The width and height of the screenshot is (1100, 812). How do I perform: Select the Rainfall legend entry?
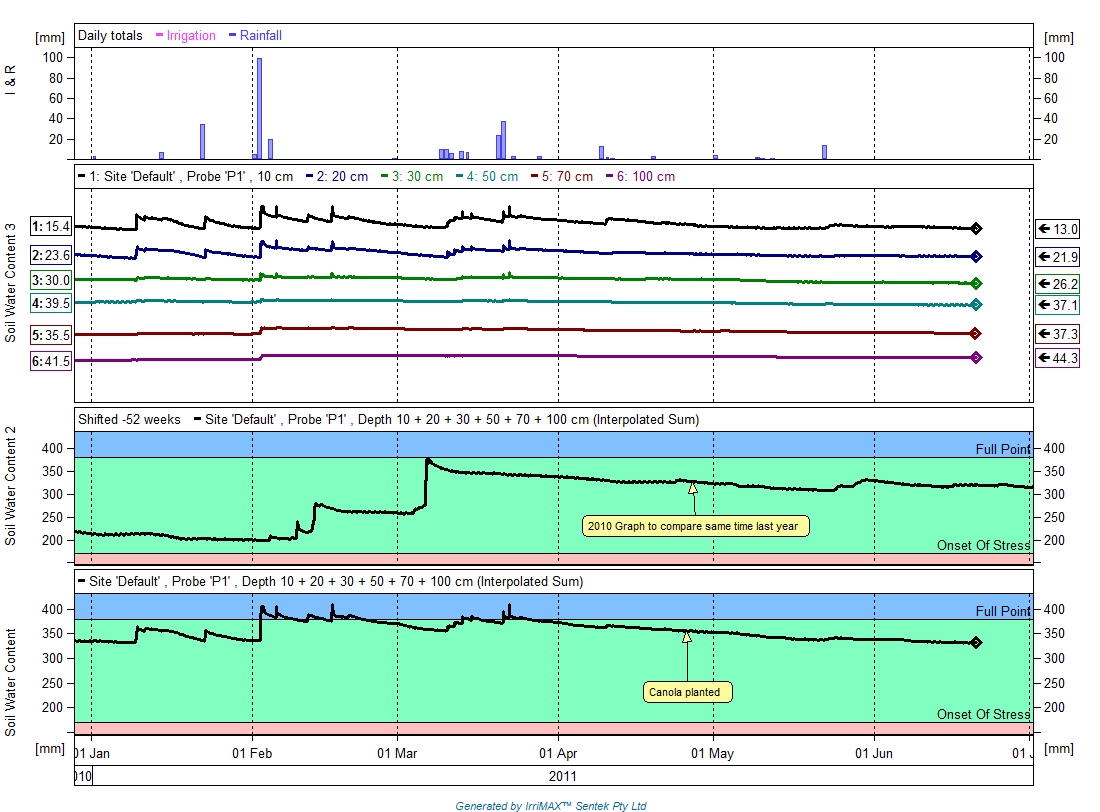(255, 35)
